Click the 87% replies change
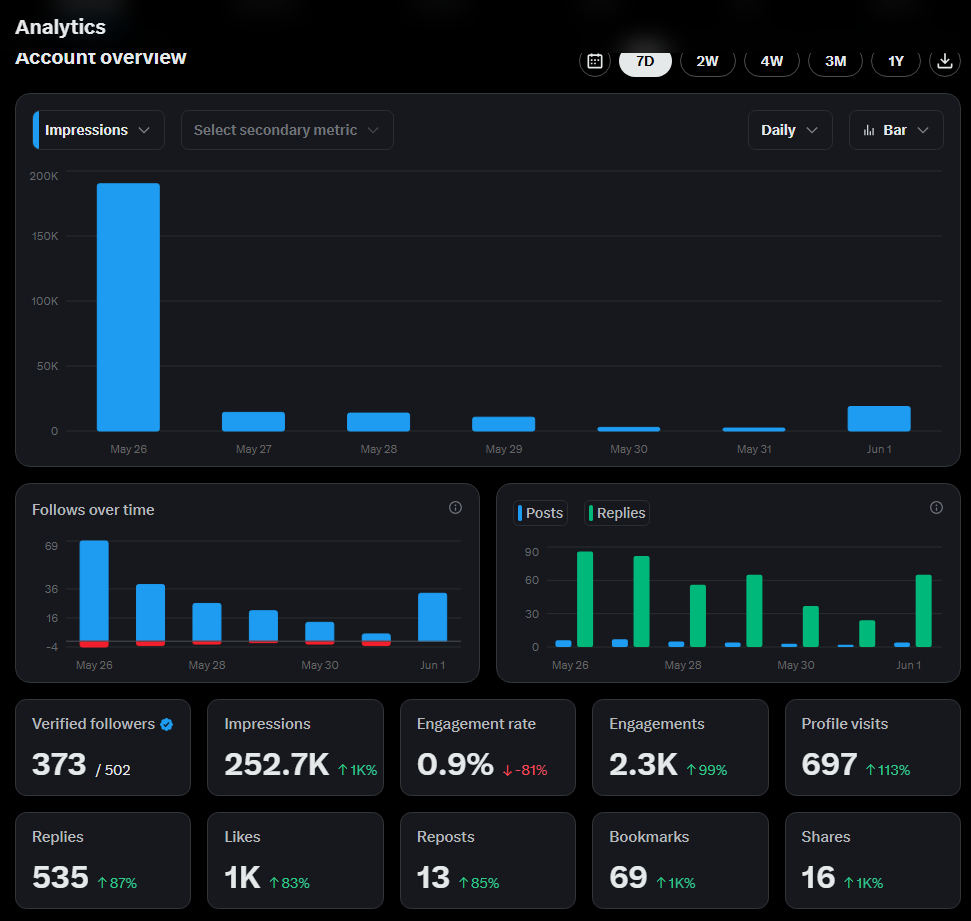Viewport: 971px width, 921px height. coord(117,883)
